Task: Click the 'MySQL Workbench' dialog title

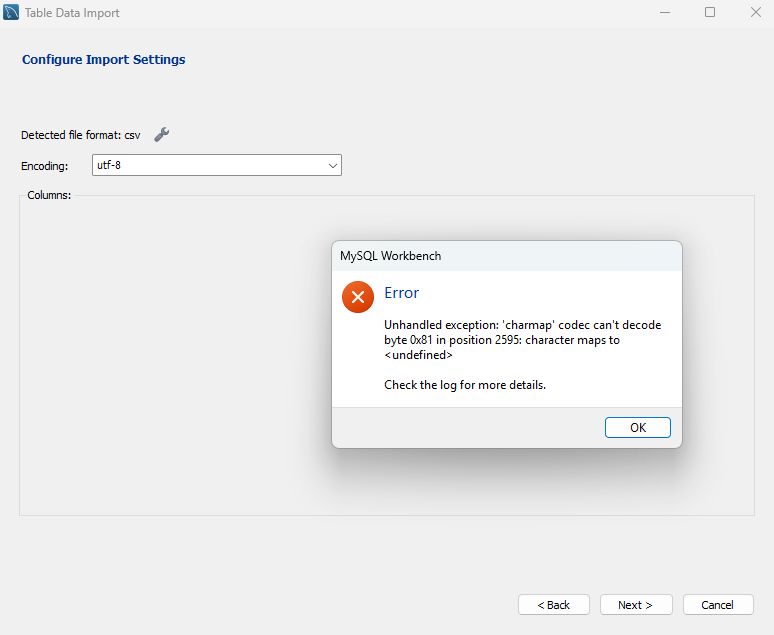Action: (390, 256)
